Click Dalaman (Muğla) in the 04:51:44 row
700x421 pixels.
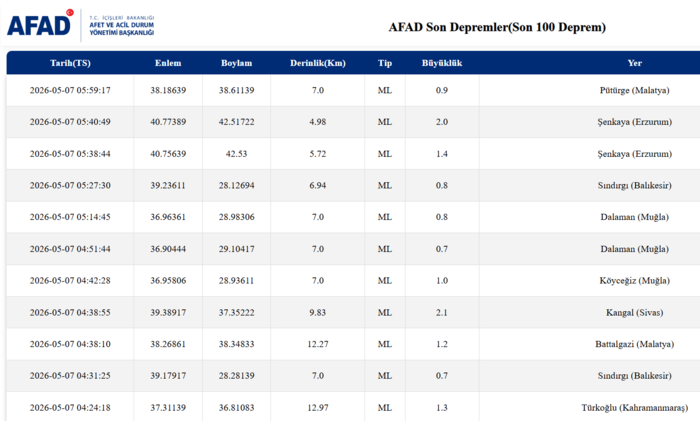pyautogui.click(x=634, y=249)
